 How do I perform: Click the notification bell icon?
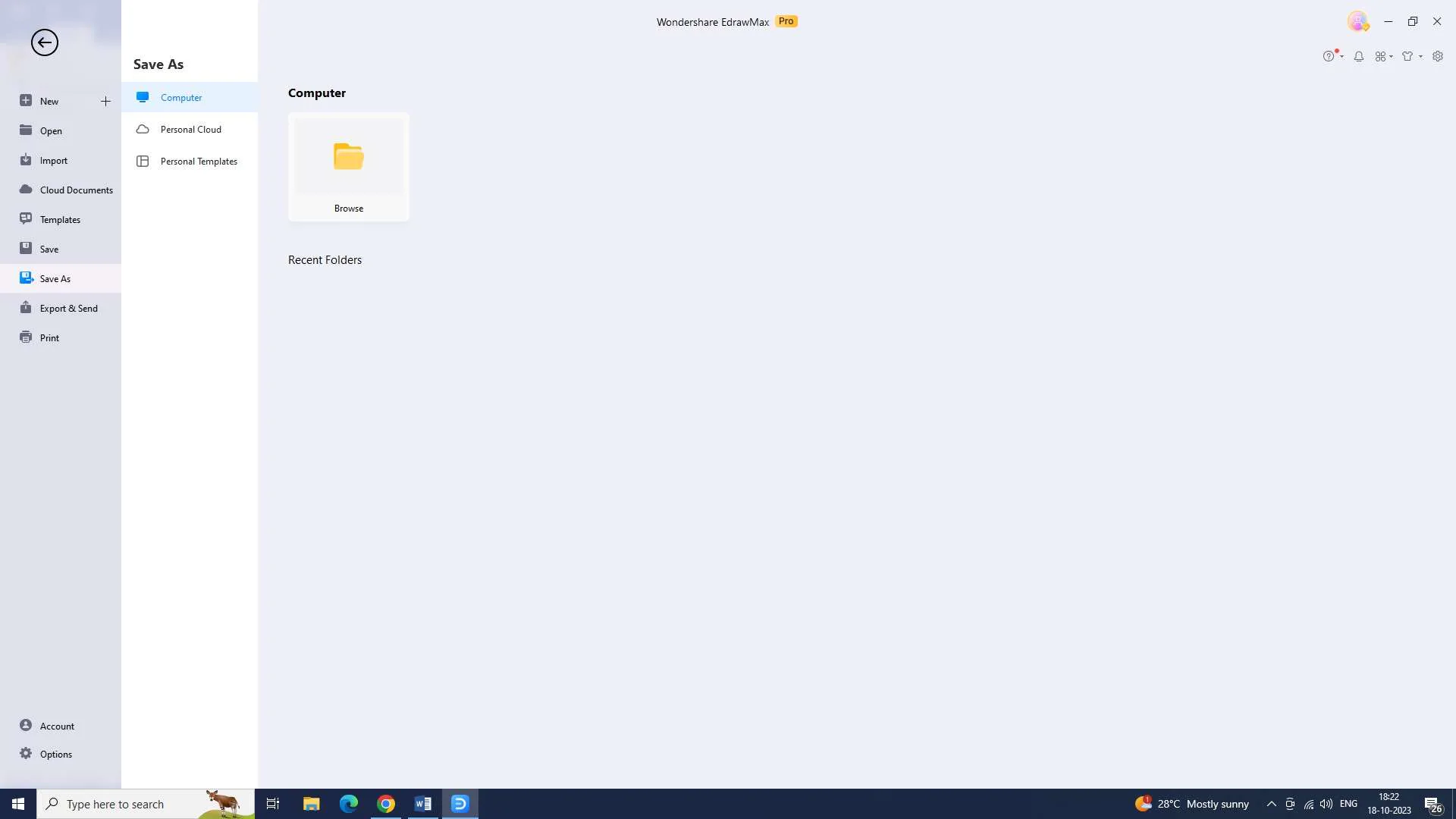(1358, 55)
